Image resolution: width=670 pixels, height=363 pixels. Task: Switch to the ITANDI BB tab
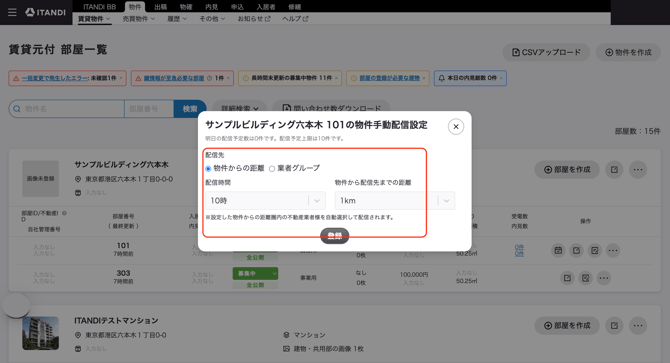click(100, 7)
